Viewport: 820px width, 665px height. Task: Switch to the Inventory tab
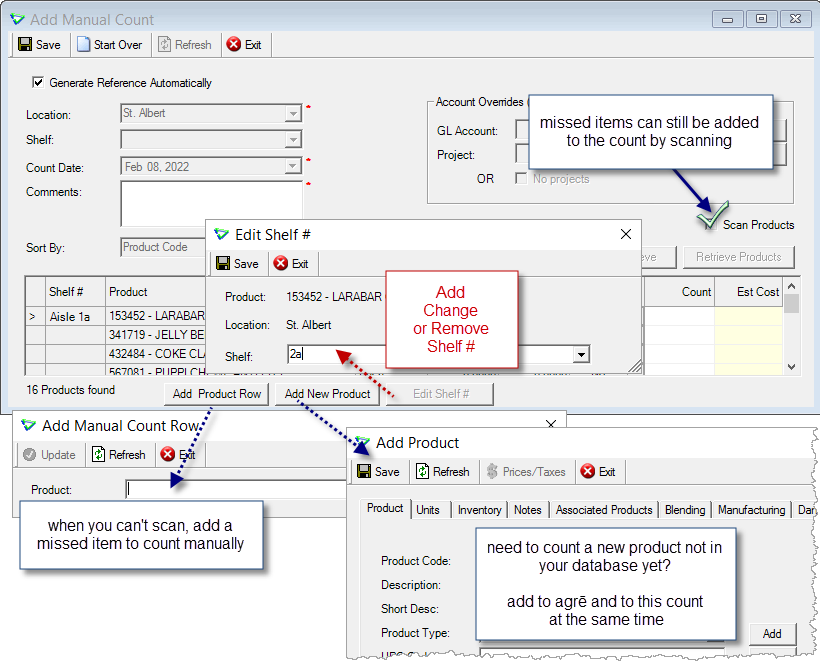click(479, 510)
